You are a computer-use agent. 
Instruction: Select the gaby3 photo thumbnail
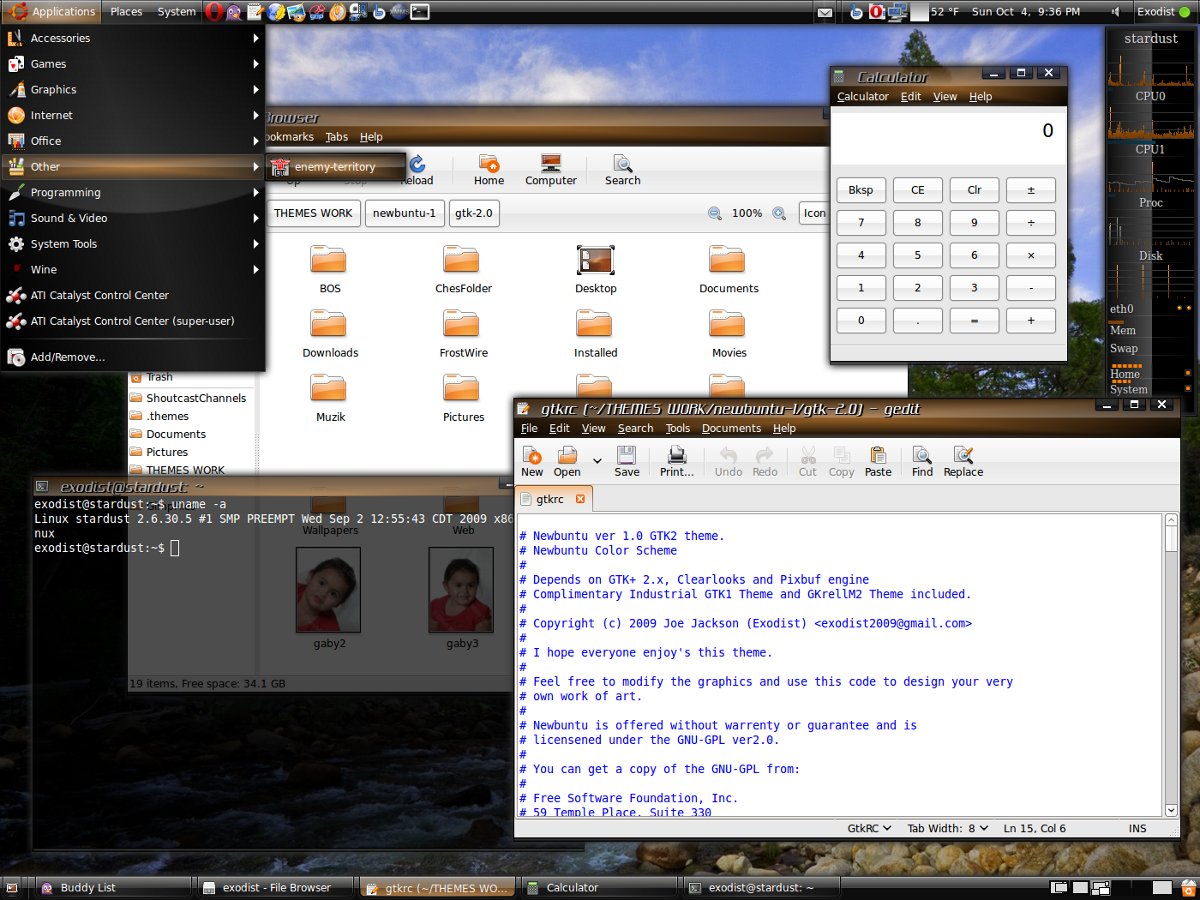pos(461,590)
